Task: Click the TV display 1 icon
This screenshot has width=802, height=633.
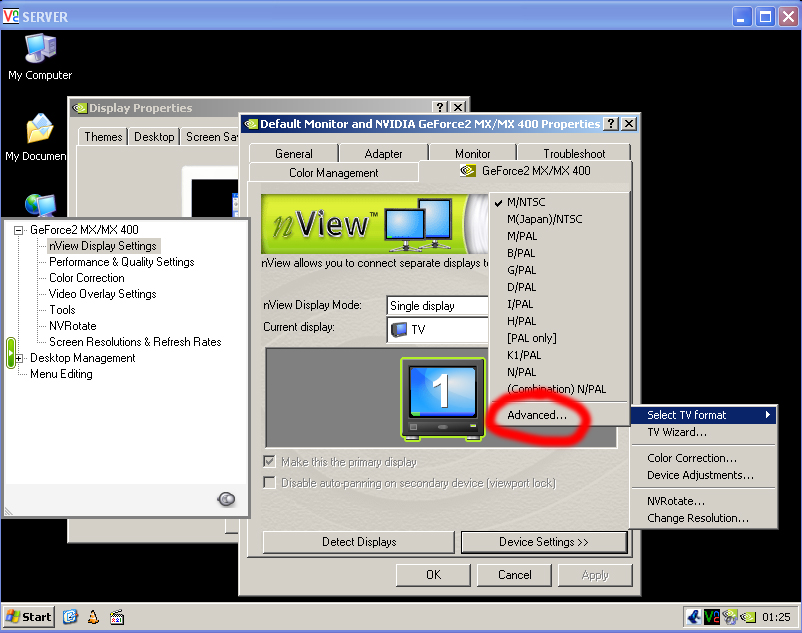Action: coord(442,397)
